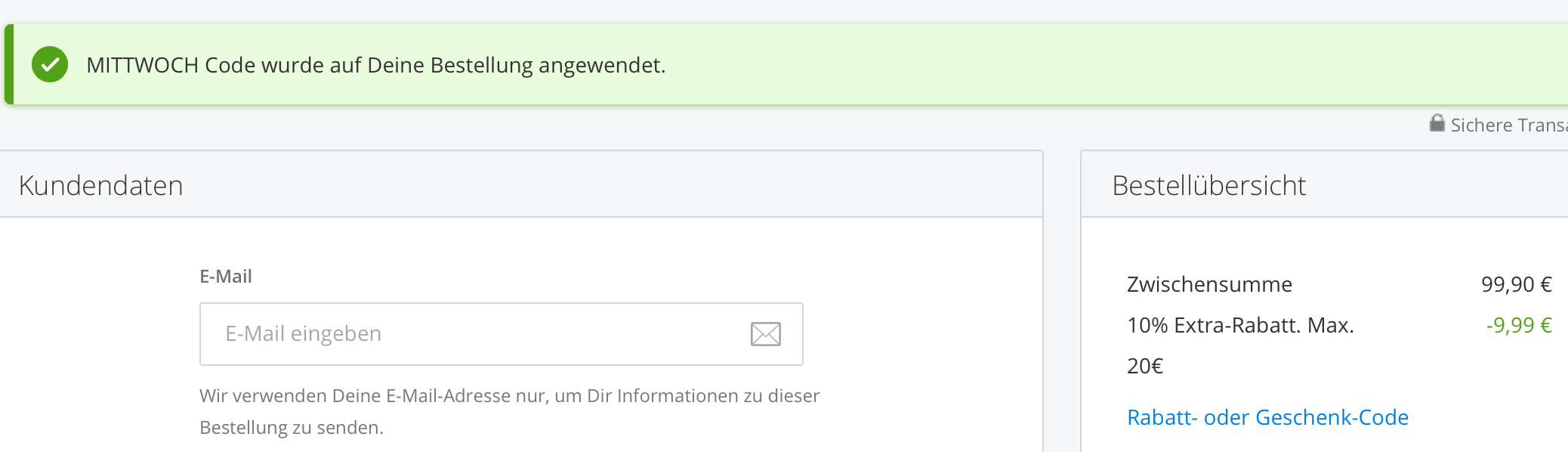Viewport: 1568px width, 452px height.
Task: Click the E-Mail field label
Action: click(225, 277)
